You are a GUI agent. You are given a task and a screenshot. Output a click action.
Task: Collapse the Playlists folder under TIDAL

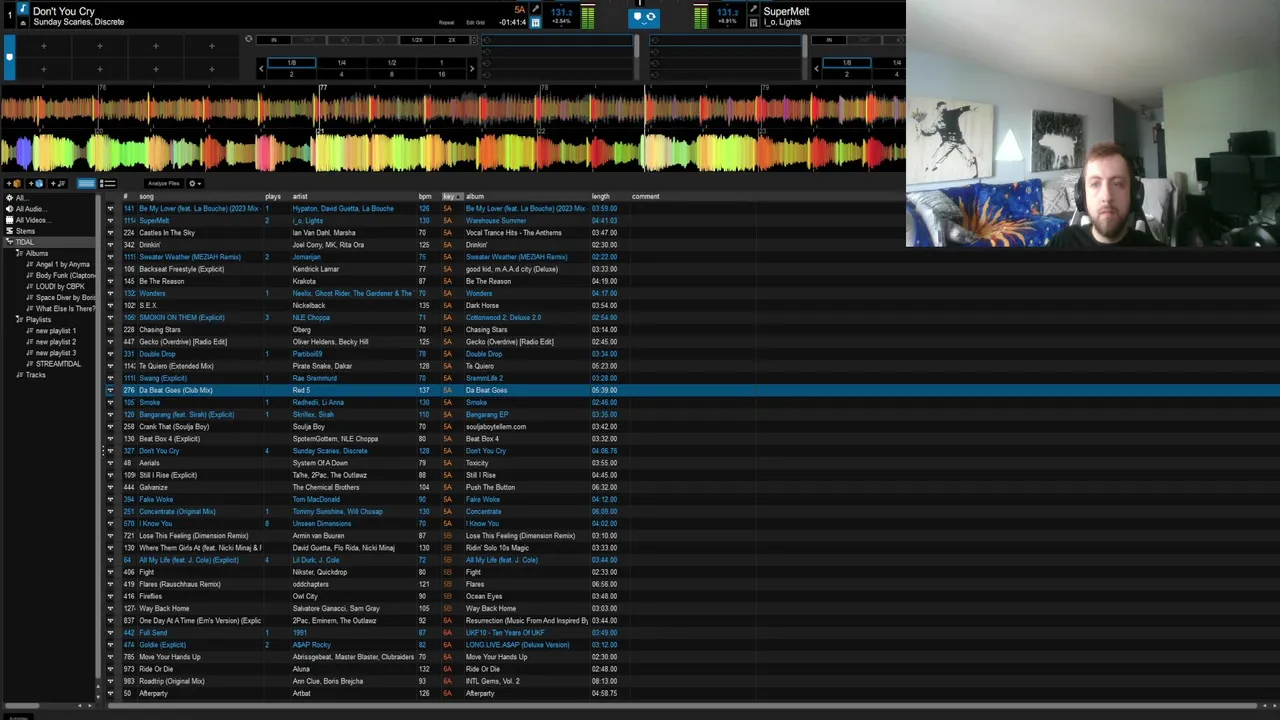click(19, 319)
